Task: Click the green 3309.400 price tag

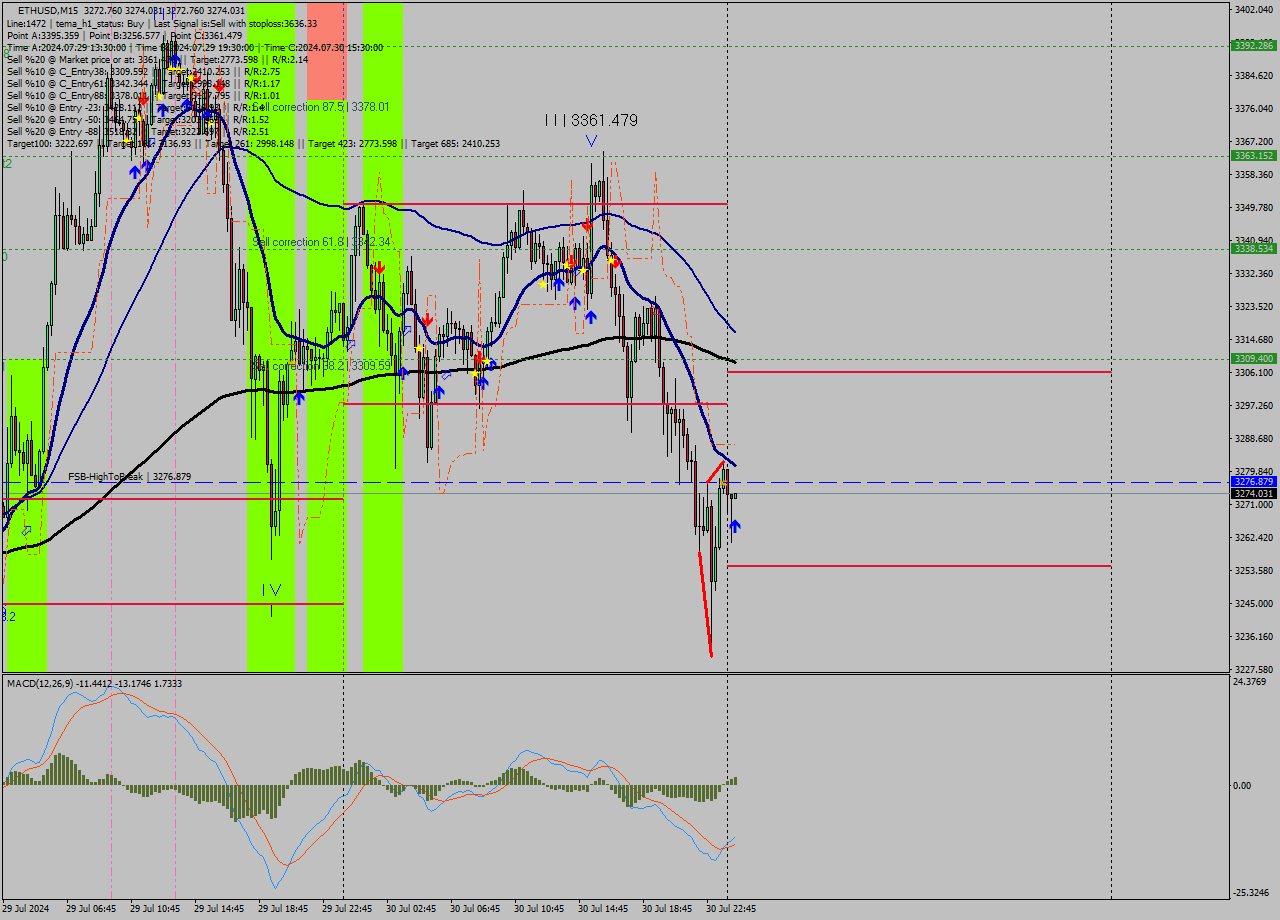Action: (1254, 358)
